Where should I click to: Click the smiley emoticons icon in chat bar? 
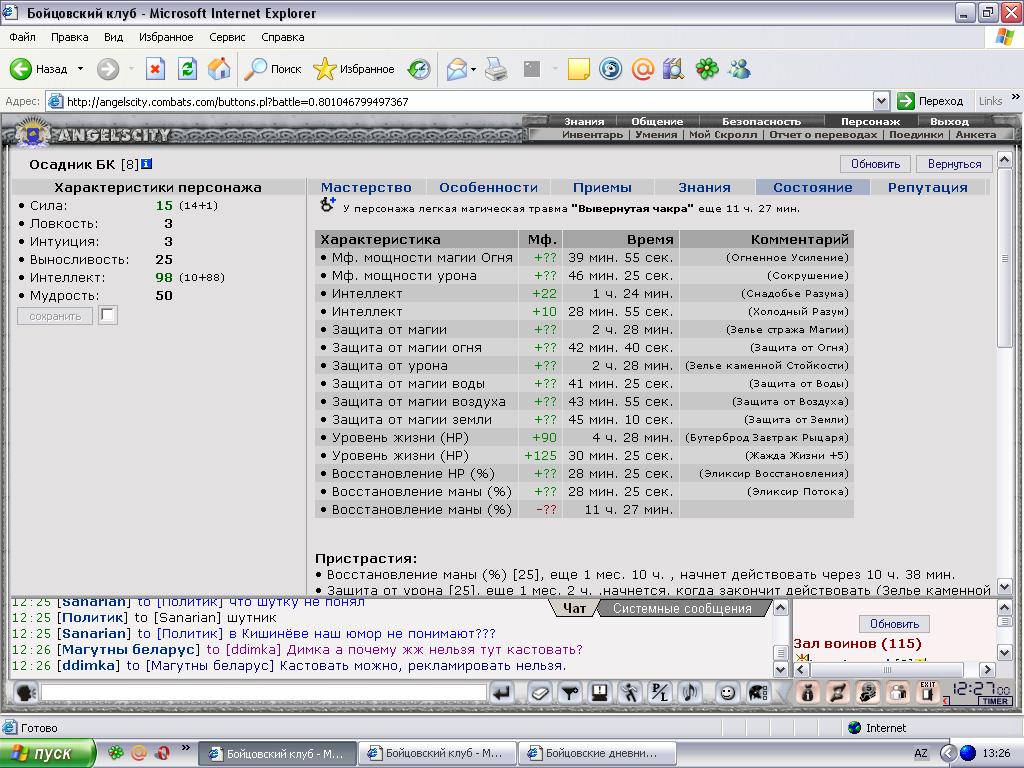tap(727, 692)
